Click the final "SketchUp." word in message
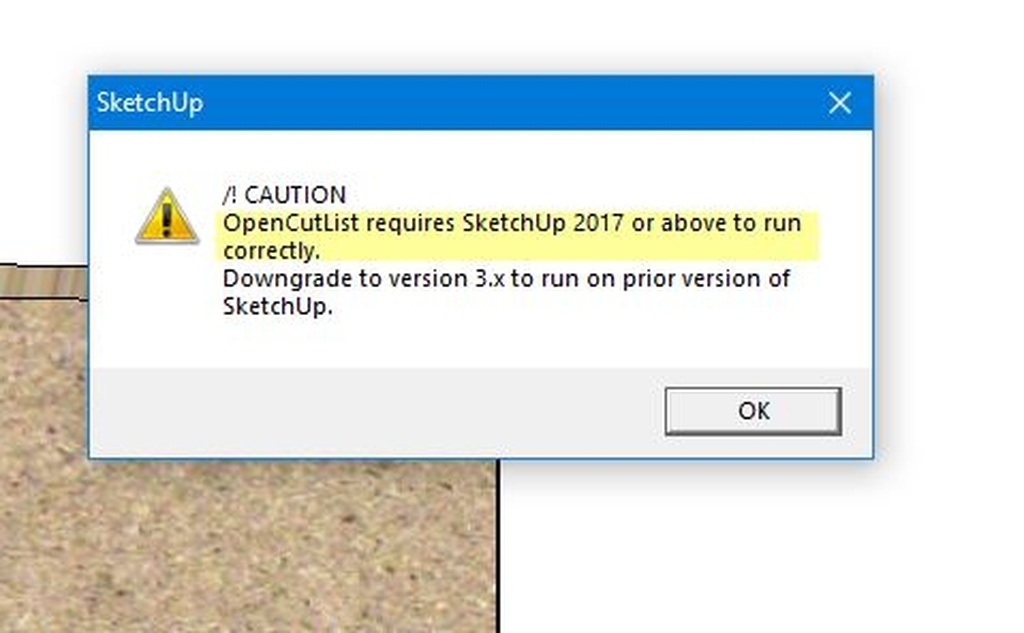The height and width of the screenshot is (633, 1024). pyautogui.click(x=278, y=306)
